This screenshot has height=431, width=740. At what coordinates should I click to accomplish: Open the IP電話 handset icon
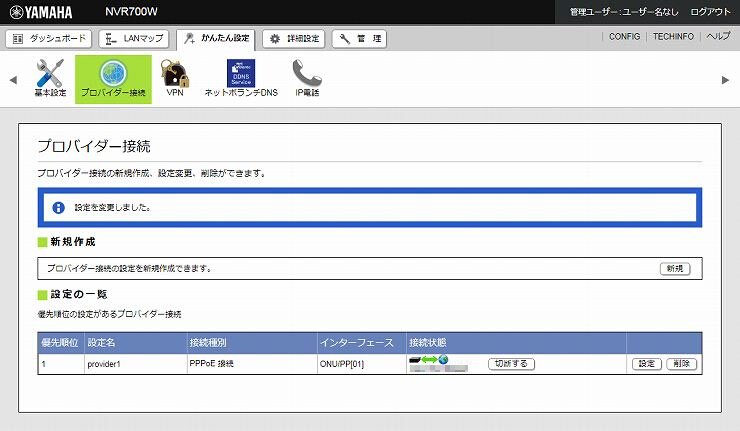pos(307,78)
